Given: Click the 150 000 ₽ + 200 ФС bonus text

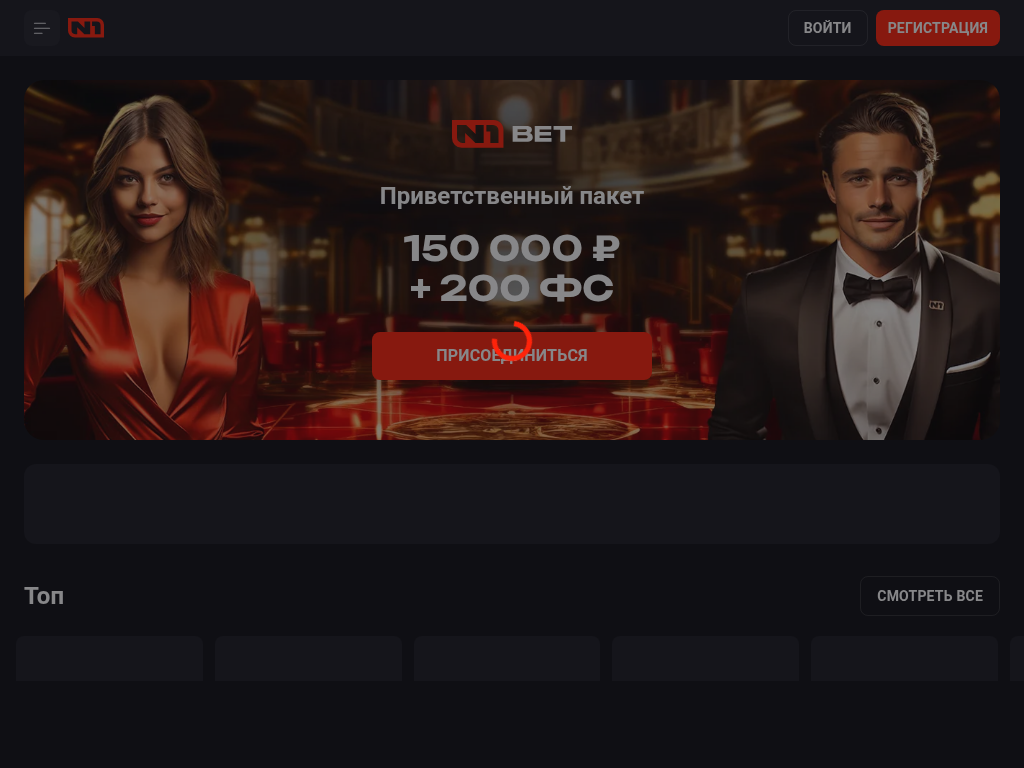Looking at the screenshot, I should (512, 268).
